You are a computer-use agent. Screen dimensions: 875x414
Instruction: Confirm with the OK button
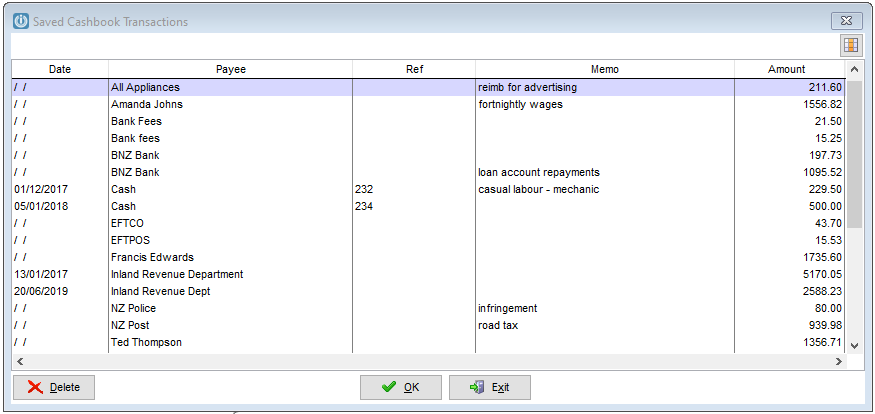tap(401, 387)
